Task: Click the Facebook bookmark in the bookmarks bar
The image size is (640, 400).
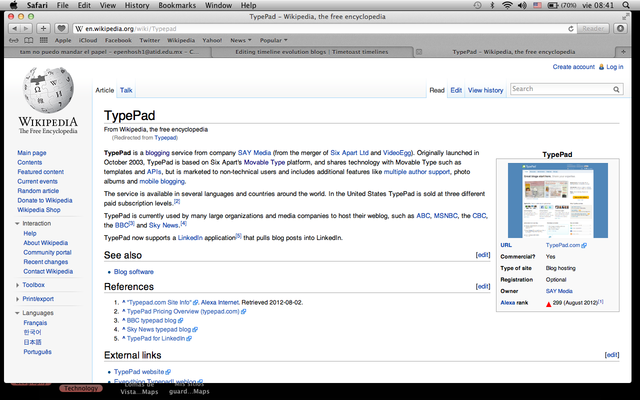Action: click(118, 40)
